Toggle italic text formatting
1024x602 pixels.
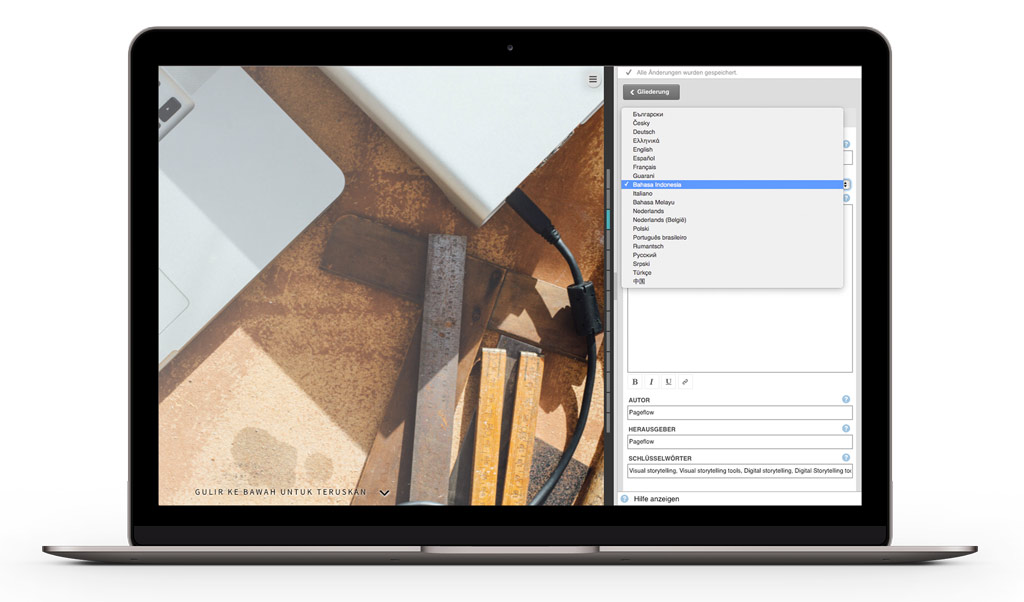tap(651, 382)
